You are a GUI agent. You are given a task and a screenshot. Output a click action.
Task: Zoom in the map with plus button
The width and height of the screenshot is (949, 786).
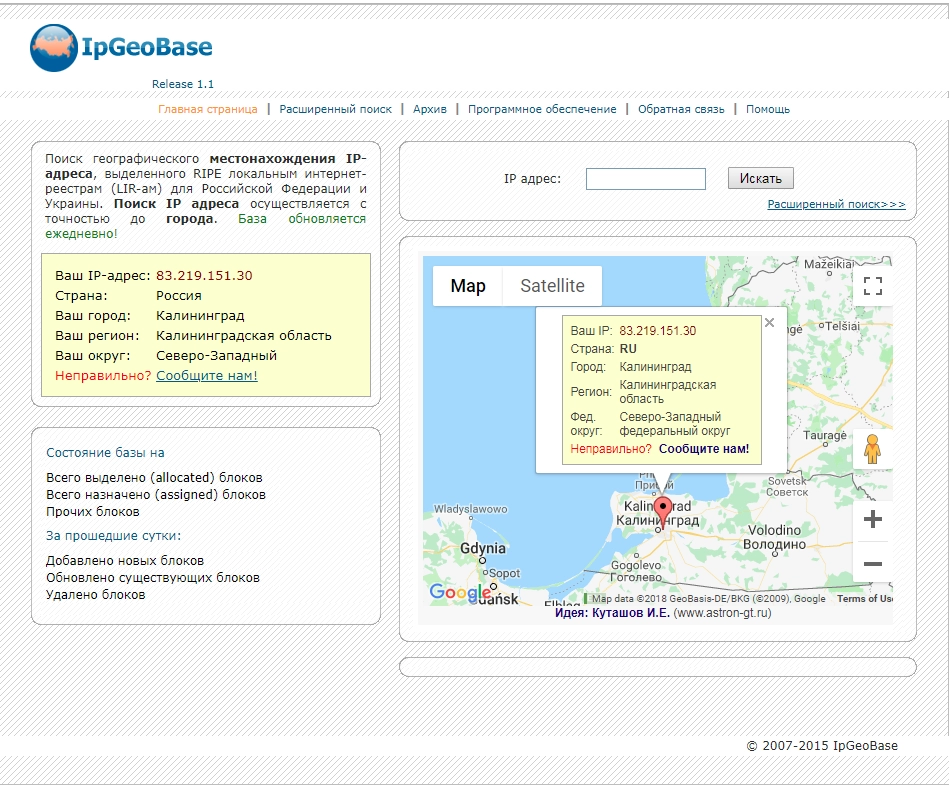click(872, 519)
